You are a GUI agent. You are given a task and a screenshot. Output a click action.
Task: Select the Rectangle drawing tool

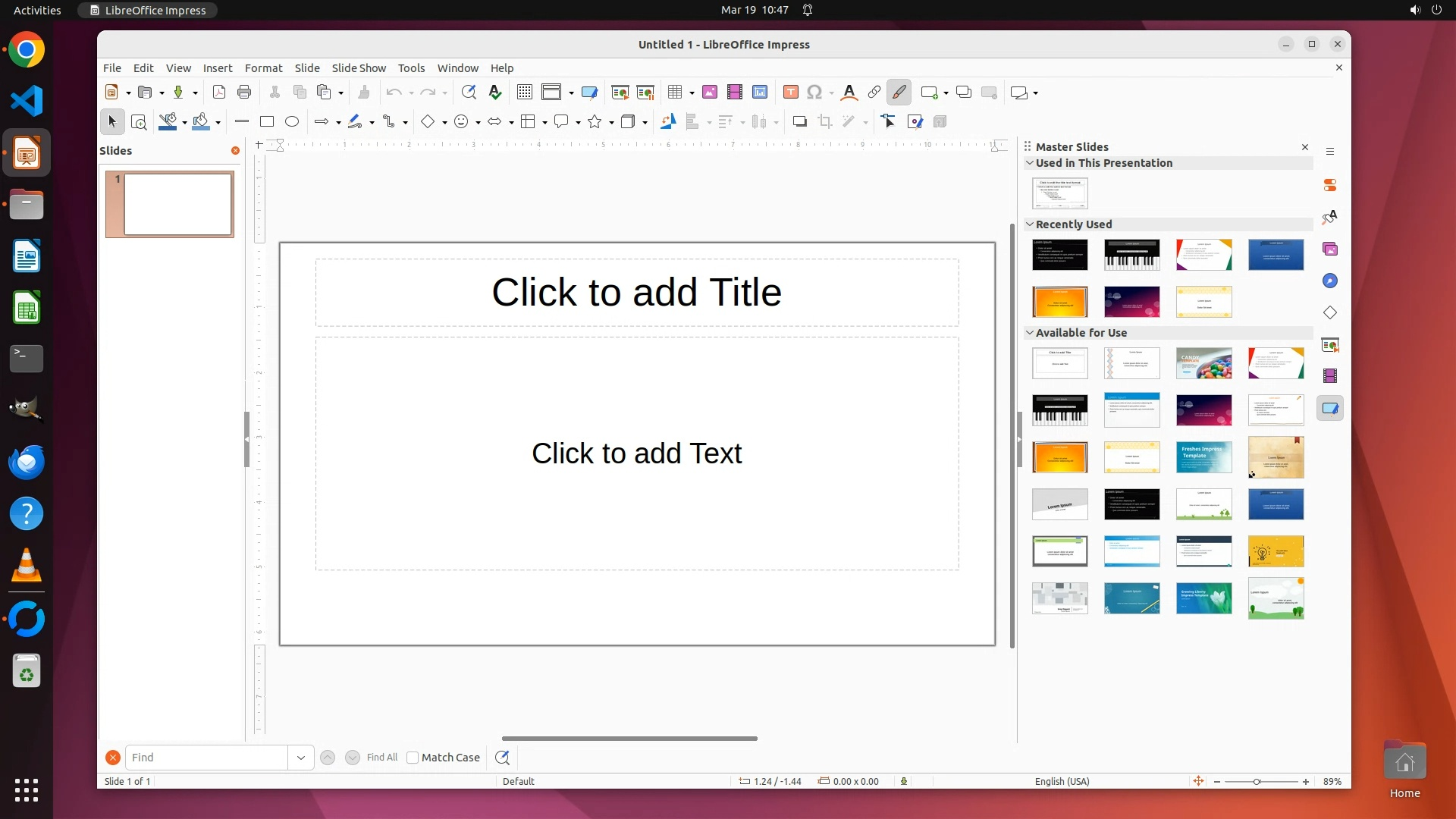[x=267, y=121]
